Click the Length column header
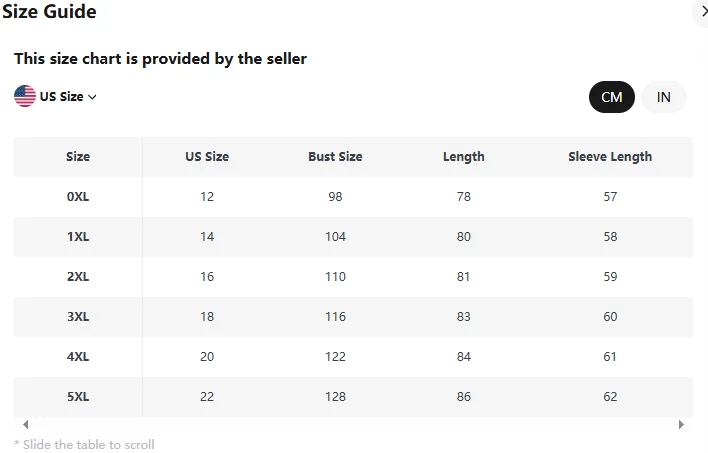 pos(463,157)
